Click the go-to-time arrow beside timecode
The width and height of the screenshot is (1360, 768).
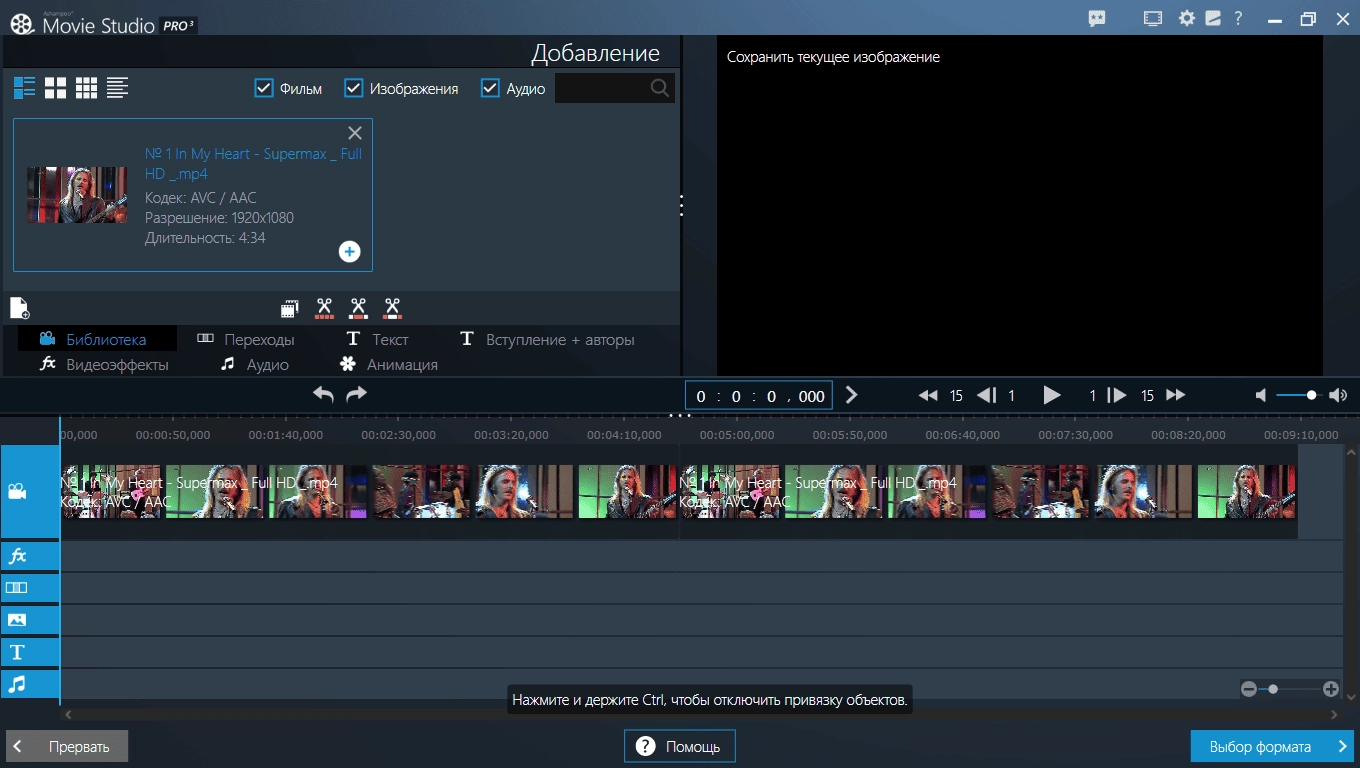(x=851, y=395)
